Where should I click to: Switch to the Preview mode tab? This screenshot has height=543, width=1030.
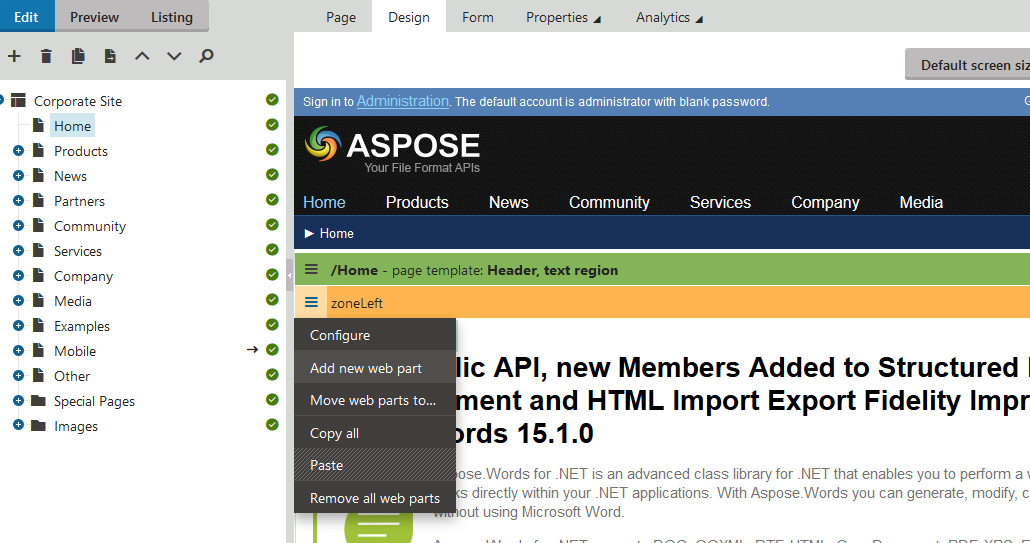point(95,17)
